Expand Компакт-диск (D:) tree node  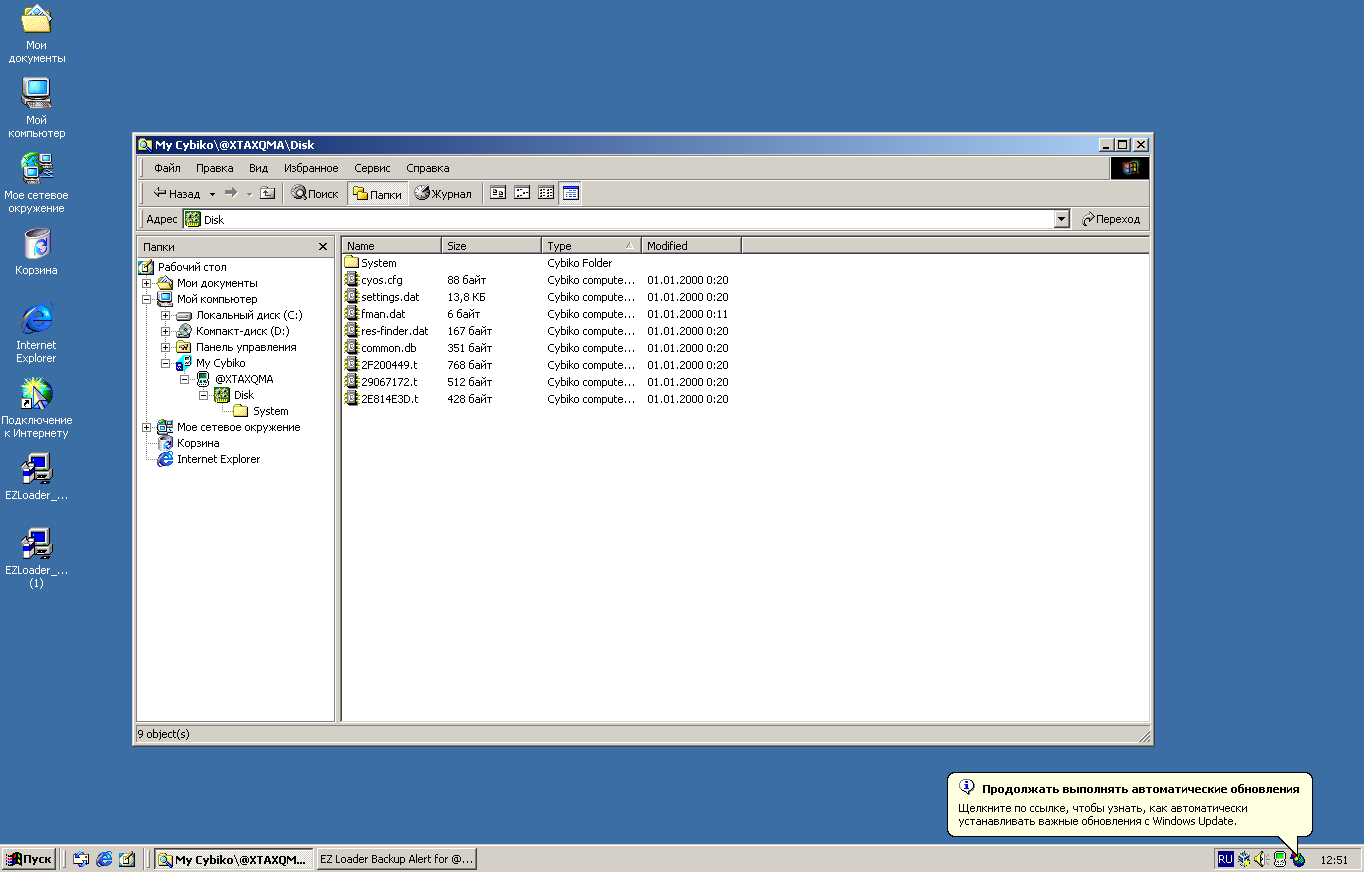[x=165, y=331]
